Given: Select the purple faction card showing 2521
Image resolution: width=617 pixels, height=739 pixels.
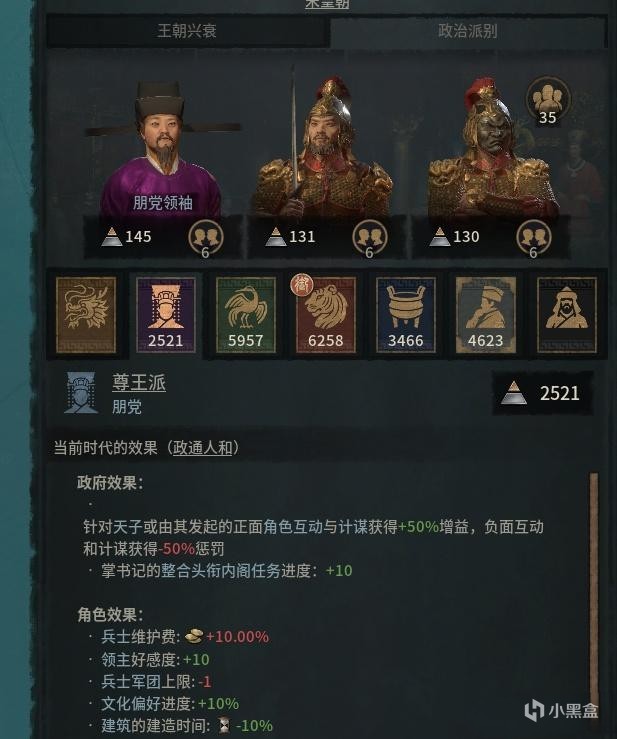Looking at the screenshot, I should coord(165,315).
